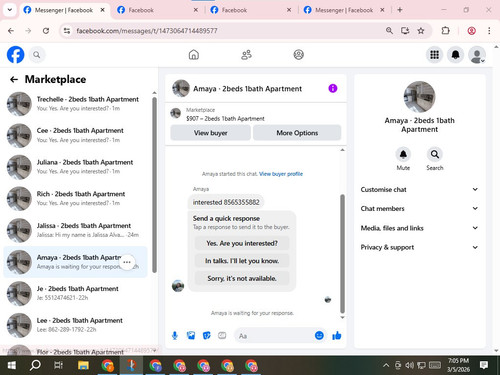The width and height of the screenshot is (500, 375).
Task: Search within the Amaya conversation
Action: click(x=435, y=154)
